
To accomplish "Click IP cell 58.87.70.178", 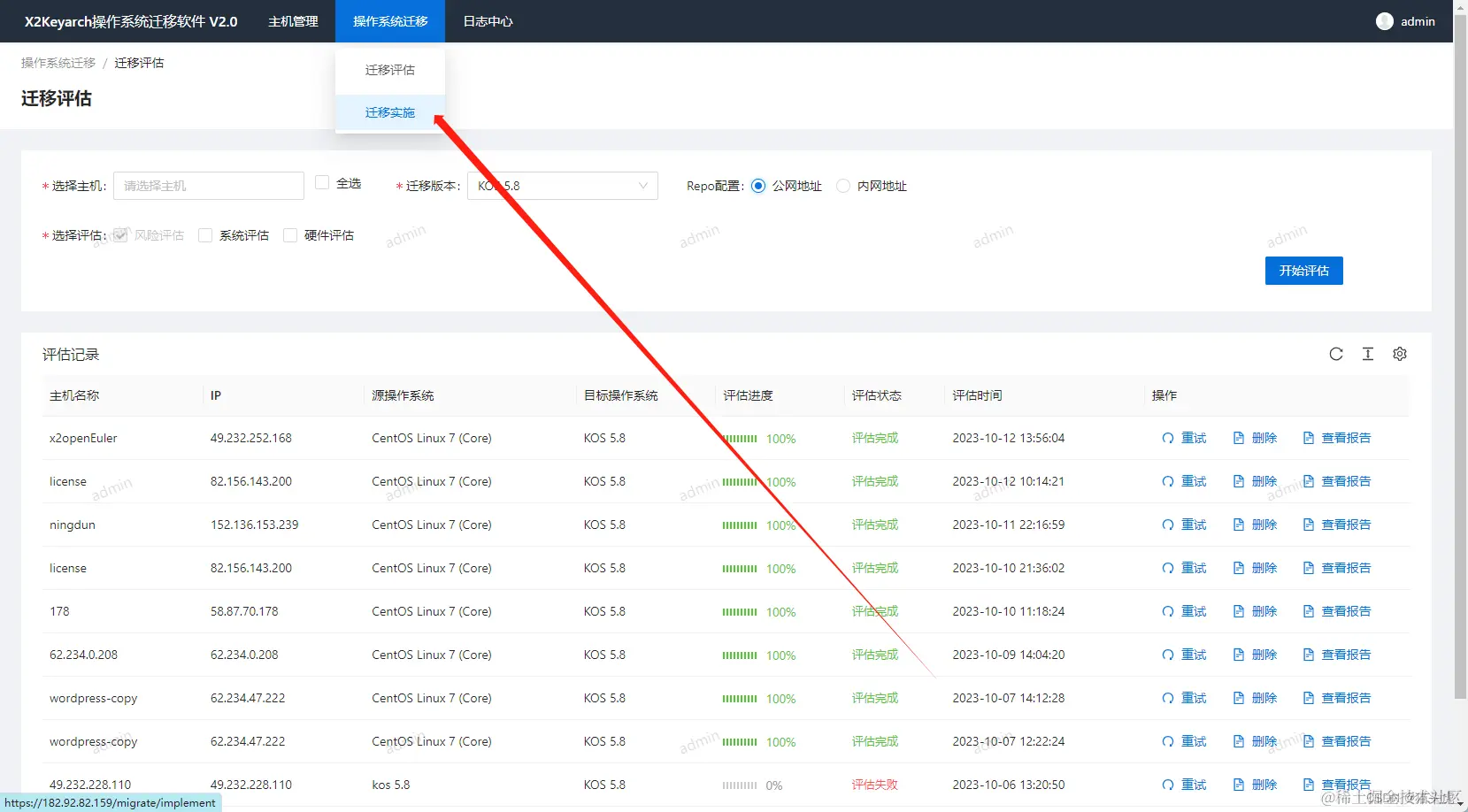I will pyautogui.click(x=244, y=611).
